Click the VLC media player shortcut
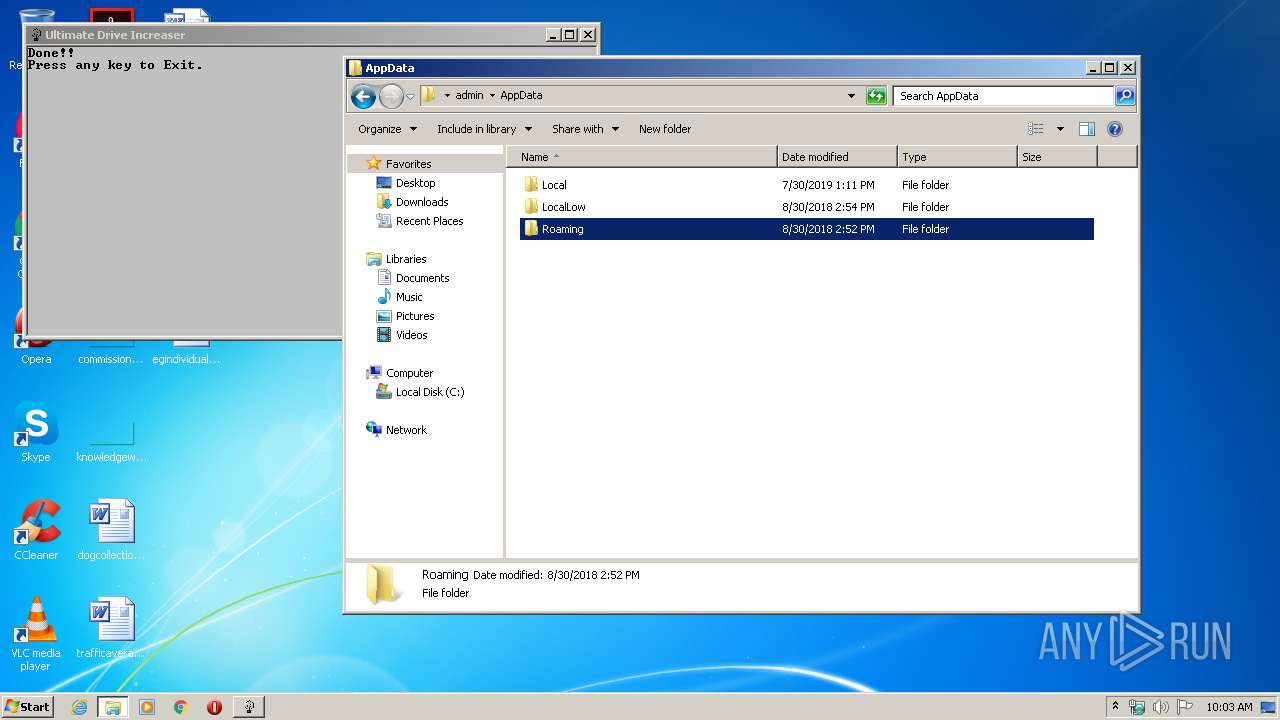The width and height of the screenshot is (1280, 720). click(x=36, y=634)
